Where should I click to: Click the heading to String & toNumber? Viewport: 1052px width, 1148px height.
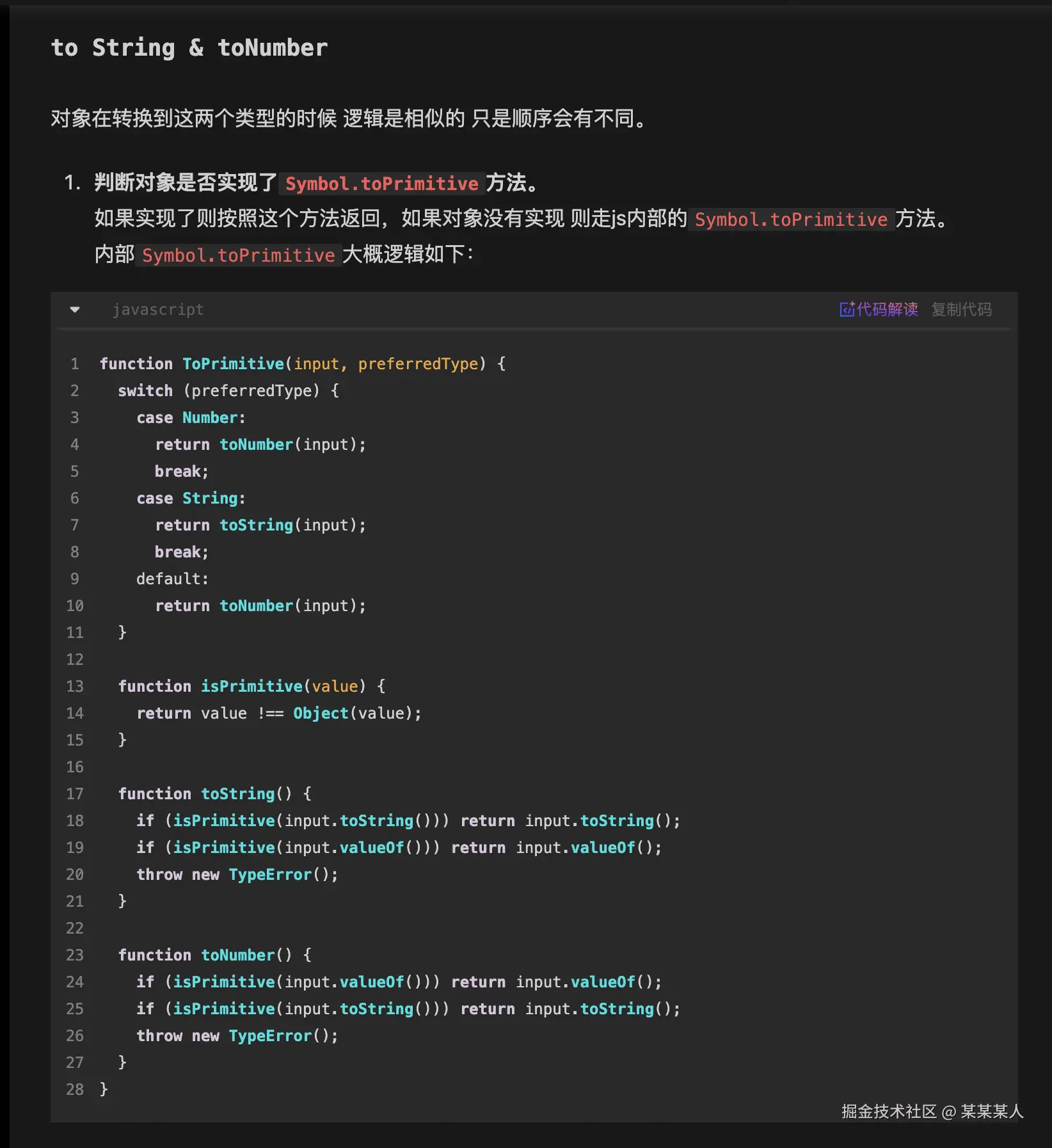[x=189, y=47]
